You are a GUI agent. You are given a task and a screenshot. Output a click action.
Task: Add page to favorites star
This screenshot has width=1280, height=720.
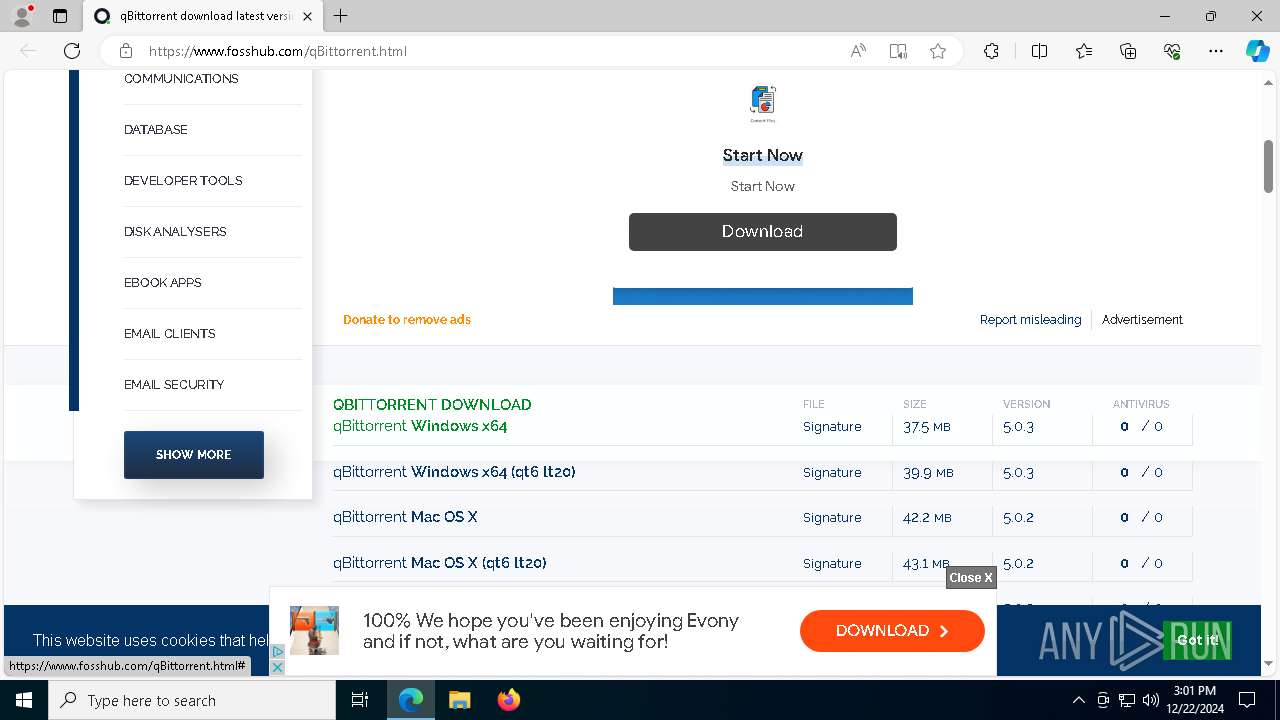tap(938, 51)
